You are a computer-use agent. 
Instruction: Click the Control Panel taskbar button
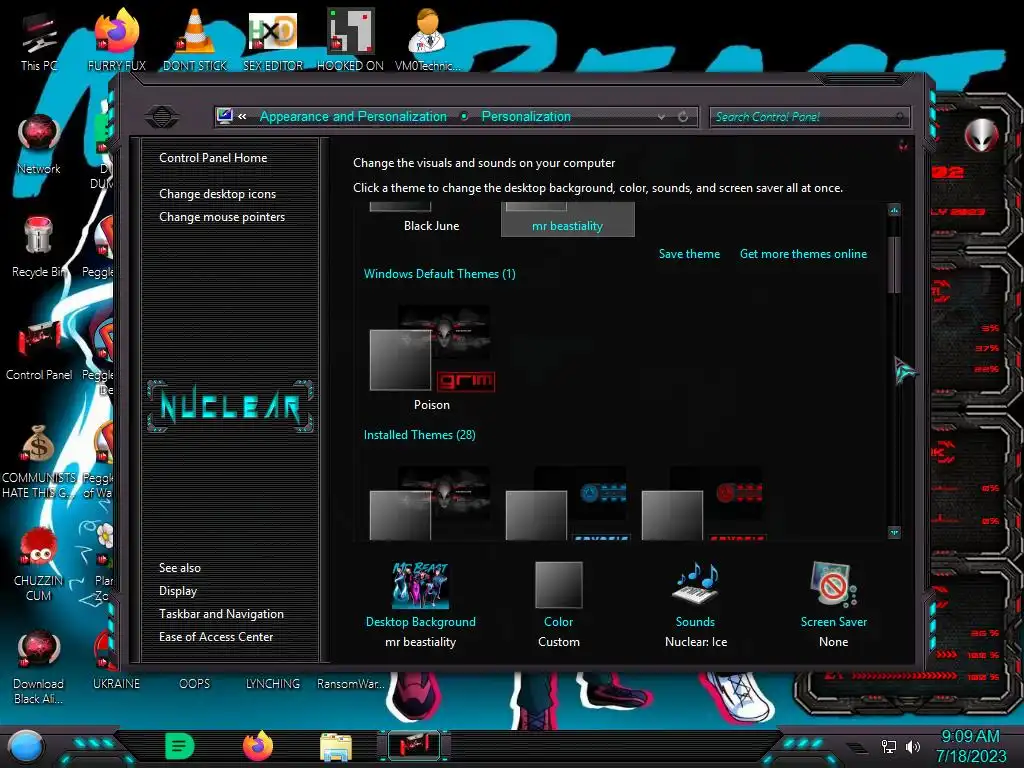point(414,746)
